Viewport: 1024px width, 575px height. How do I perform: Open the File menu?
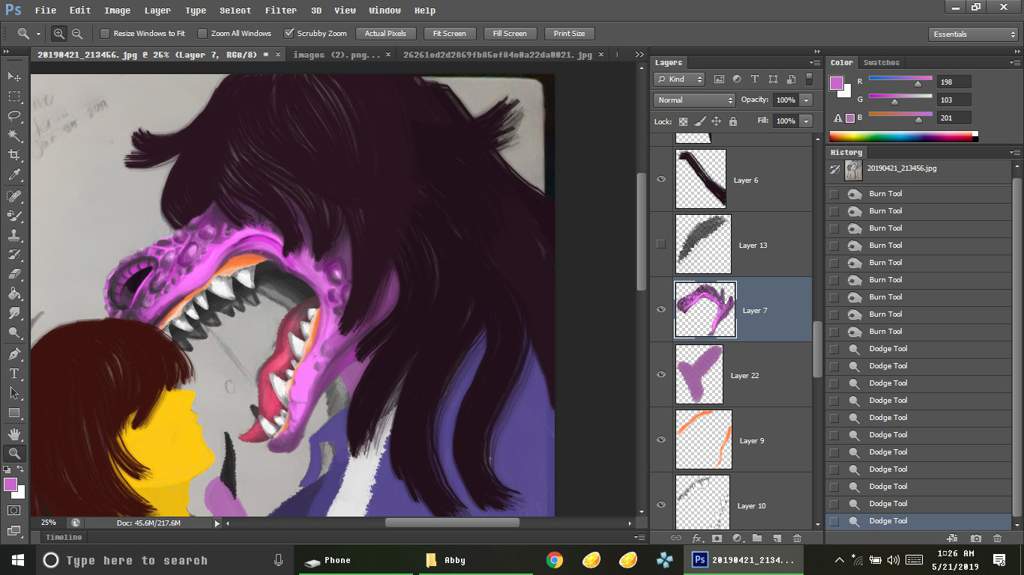pos(45,10)
